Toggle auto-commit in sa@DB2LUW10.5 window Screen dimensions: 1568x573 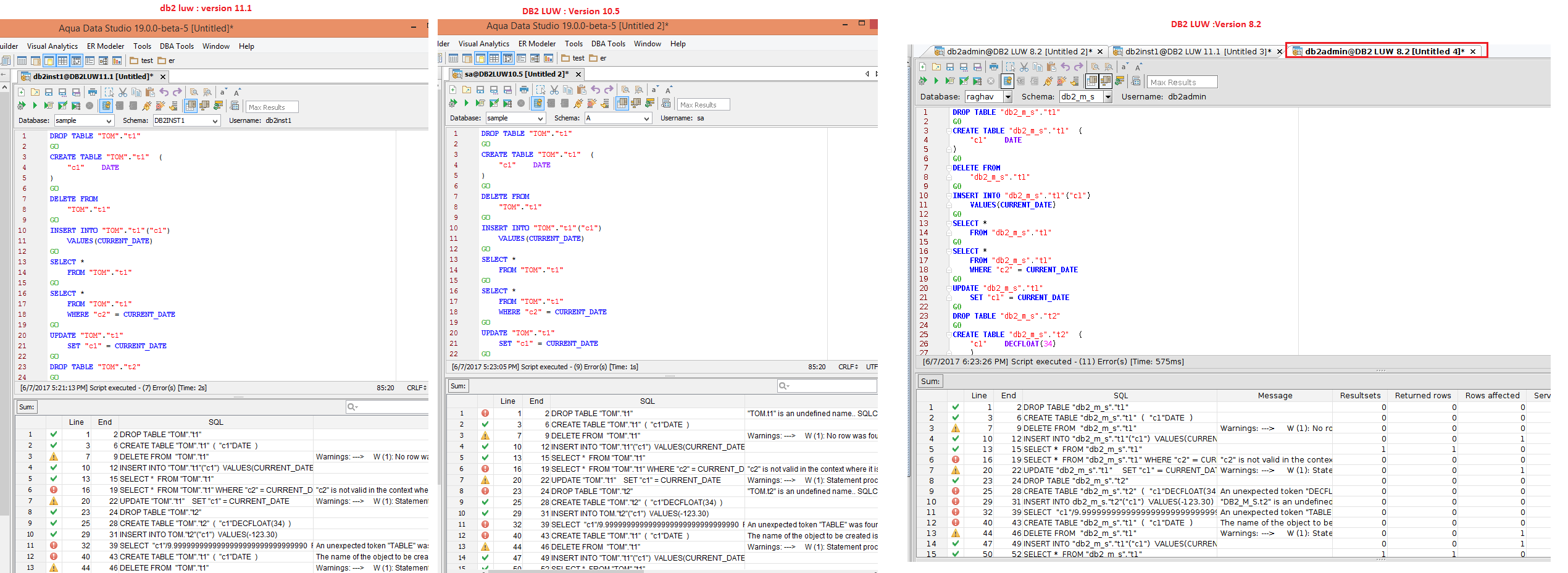(x=538, y=103)
